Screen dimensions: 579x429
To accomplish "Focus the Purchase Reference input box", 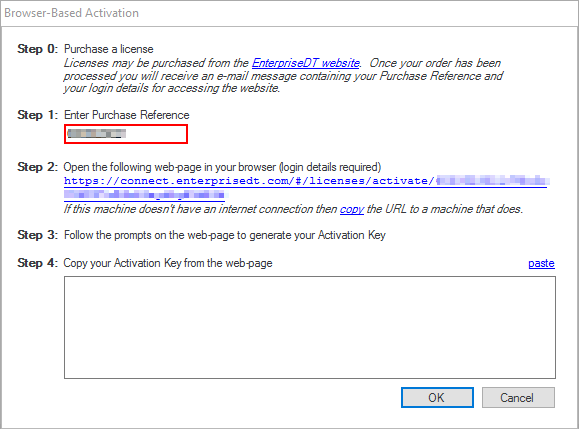I will (x=126, y=134).
